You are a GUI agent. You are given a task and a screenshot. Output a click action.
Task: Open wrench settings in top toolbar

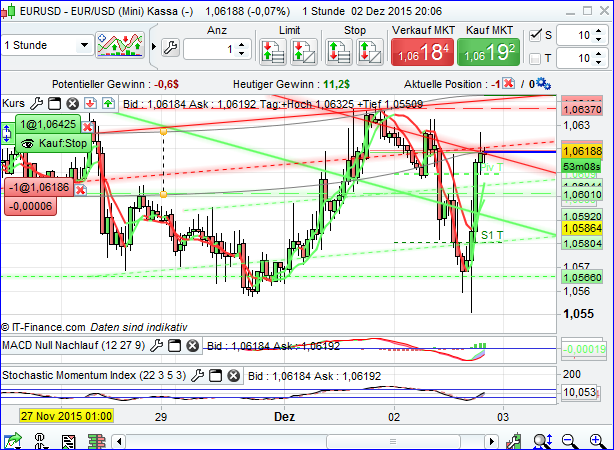(x=169, y=47)
